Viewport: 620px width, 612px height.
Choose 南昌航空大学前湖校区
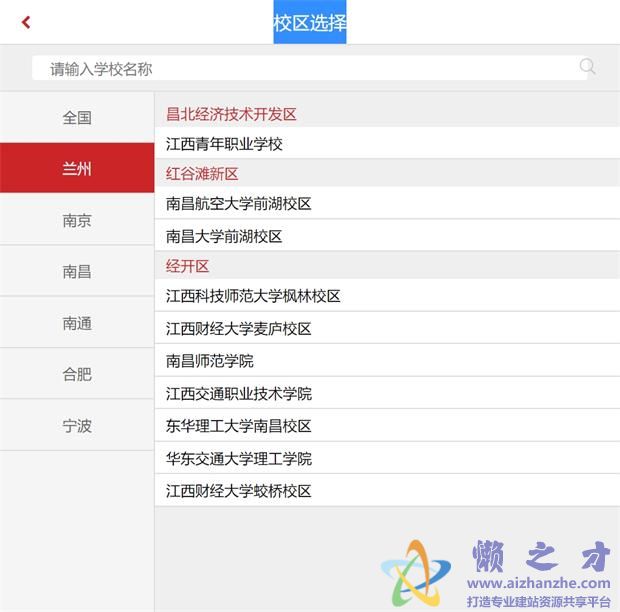click(x=239, y=204)
